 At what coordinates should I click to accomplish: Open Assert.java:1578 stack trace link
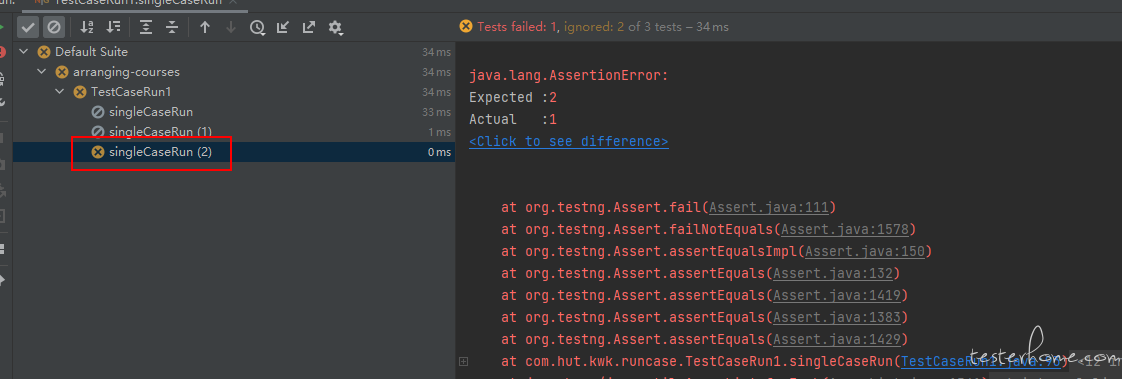coord(845,230)
